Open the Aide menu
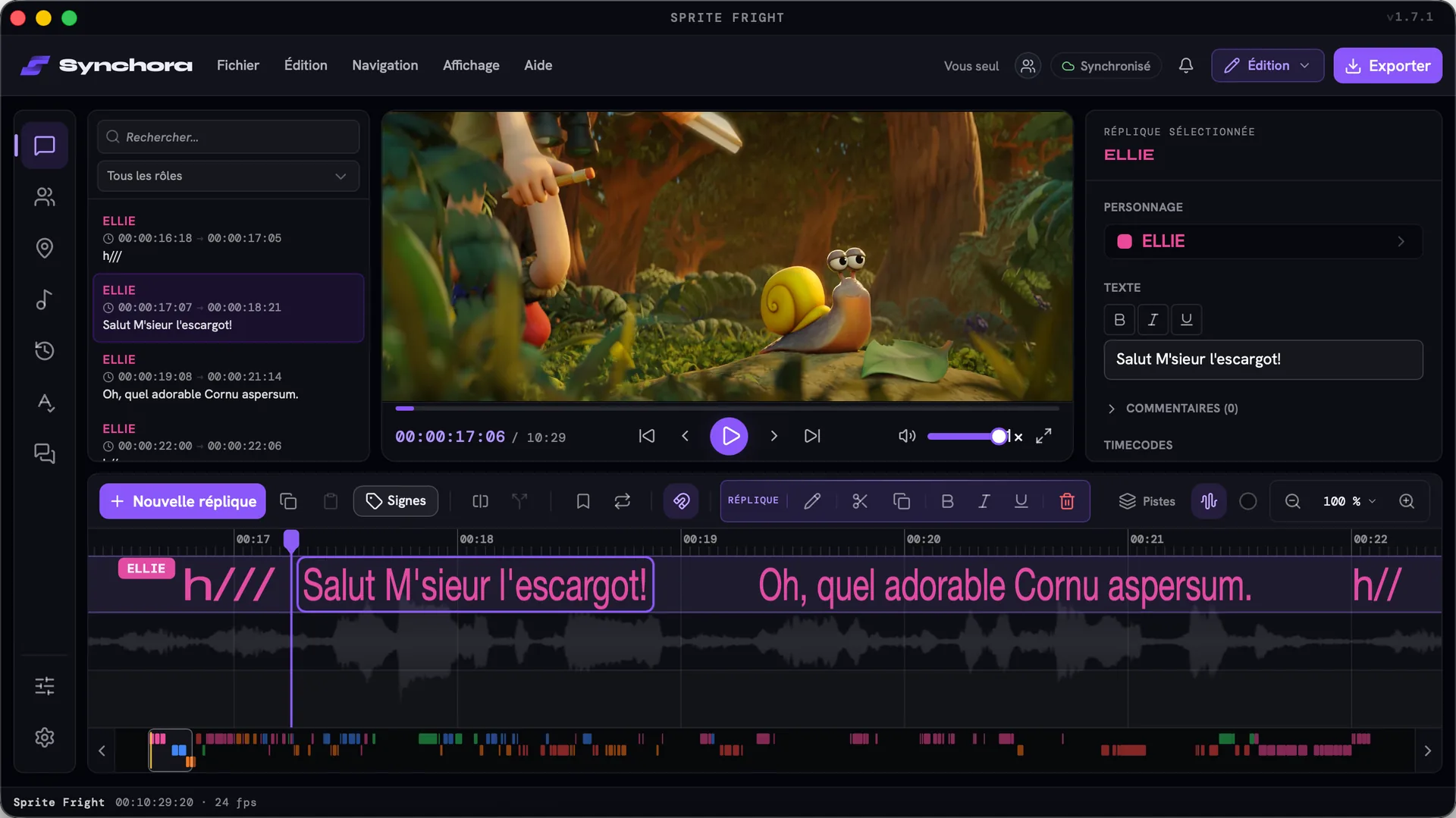The height and width of the screenshot is (818, 1456). point(538,65)
